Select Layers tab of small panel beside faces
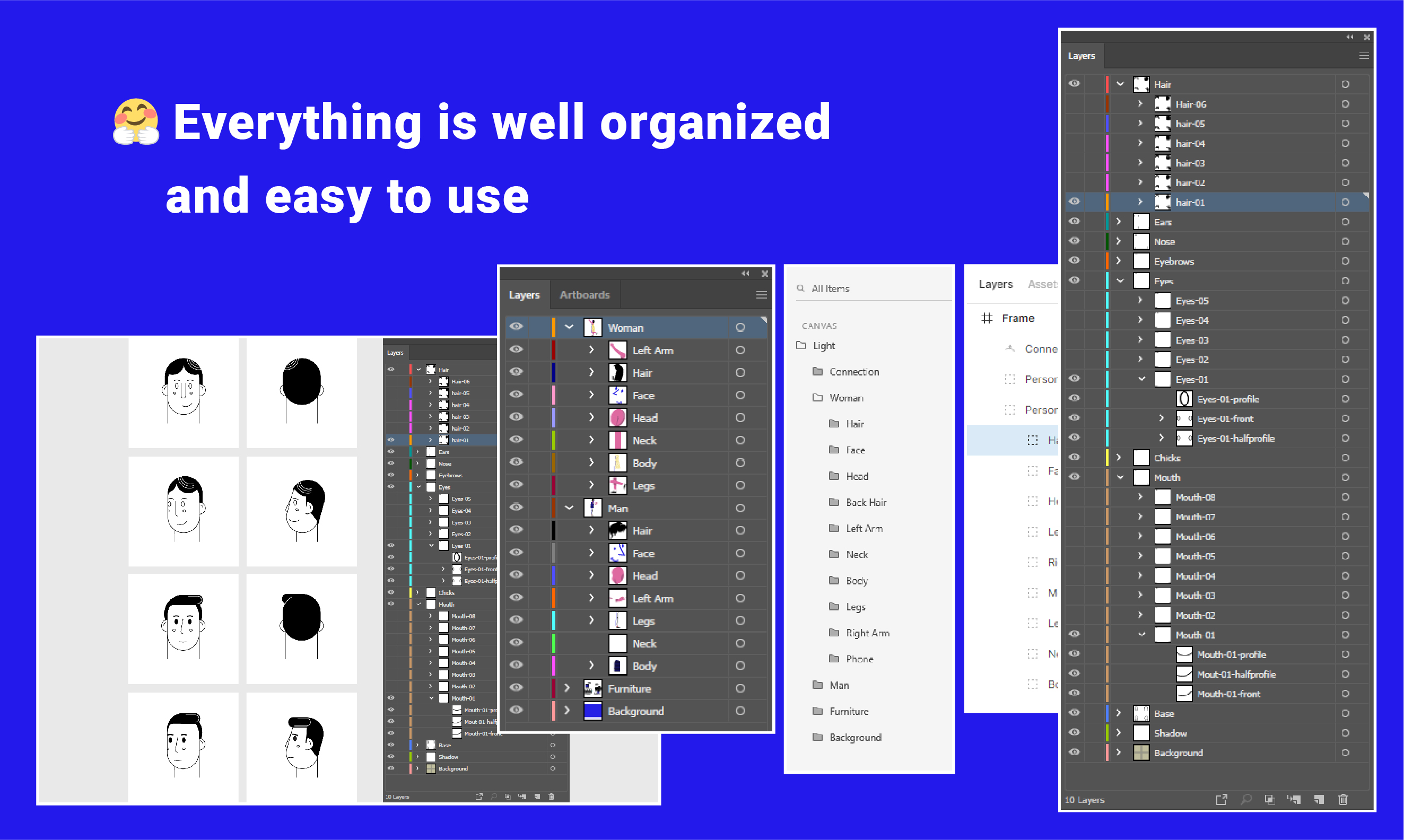 click(x=395, y=353)
